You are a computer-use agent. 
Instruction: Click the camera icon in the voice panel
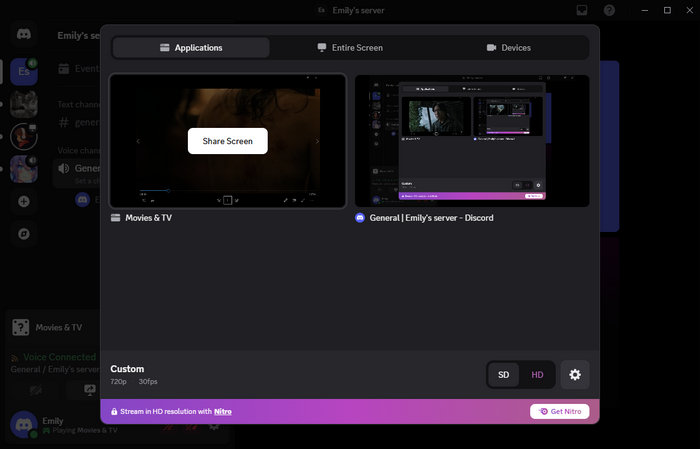[x=35, y=391]
